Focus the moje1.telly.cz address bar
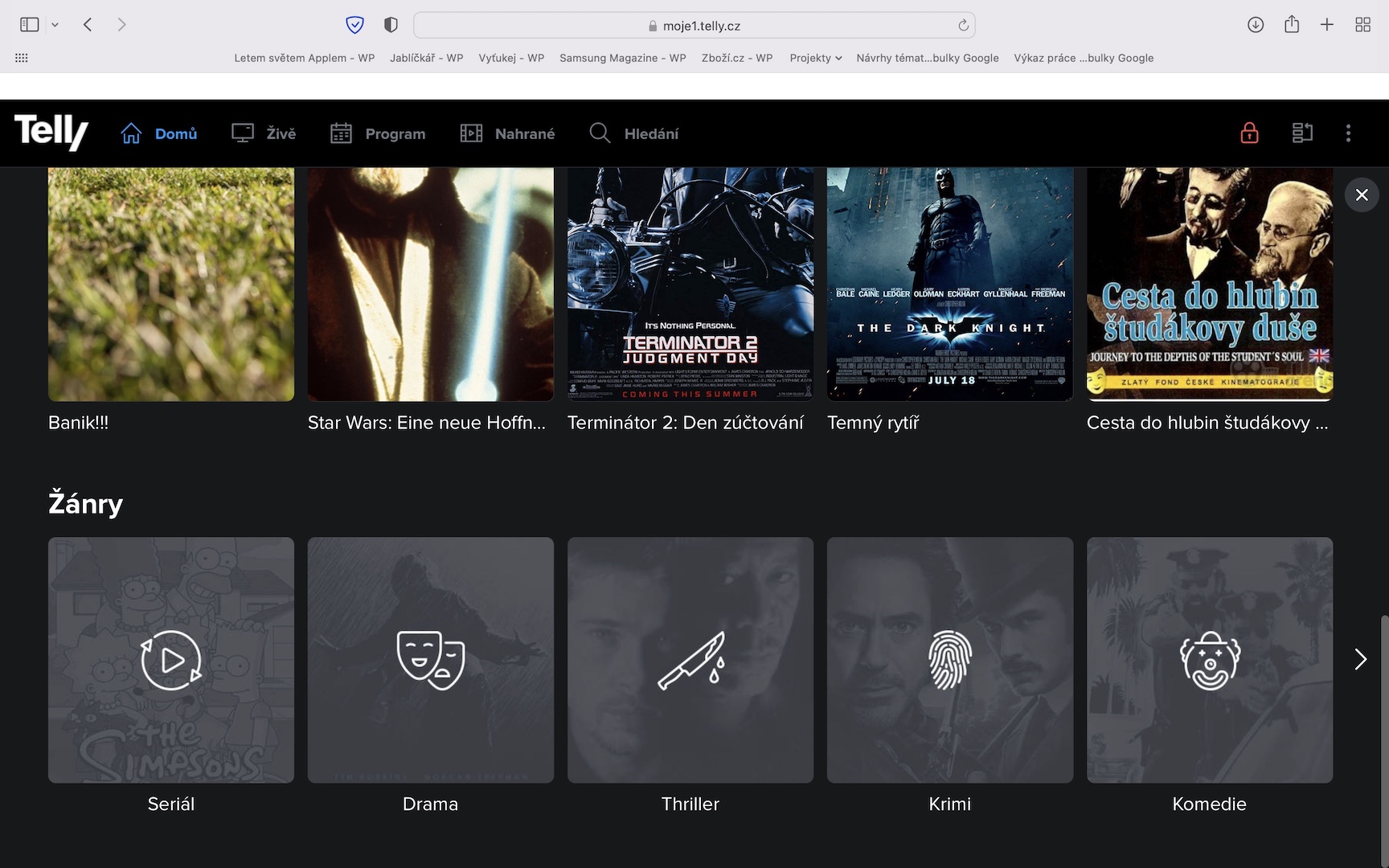 694,25
